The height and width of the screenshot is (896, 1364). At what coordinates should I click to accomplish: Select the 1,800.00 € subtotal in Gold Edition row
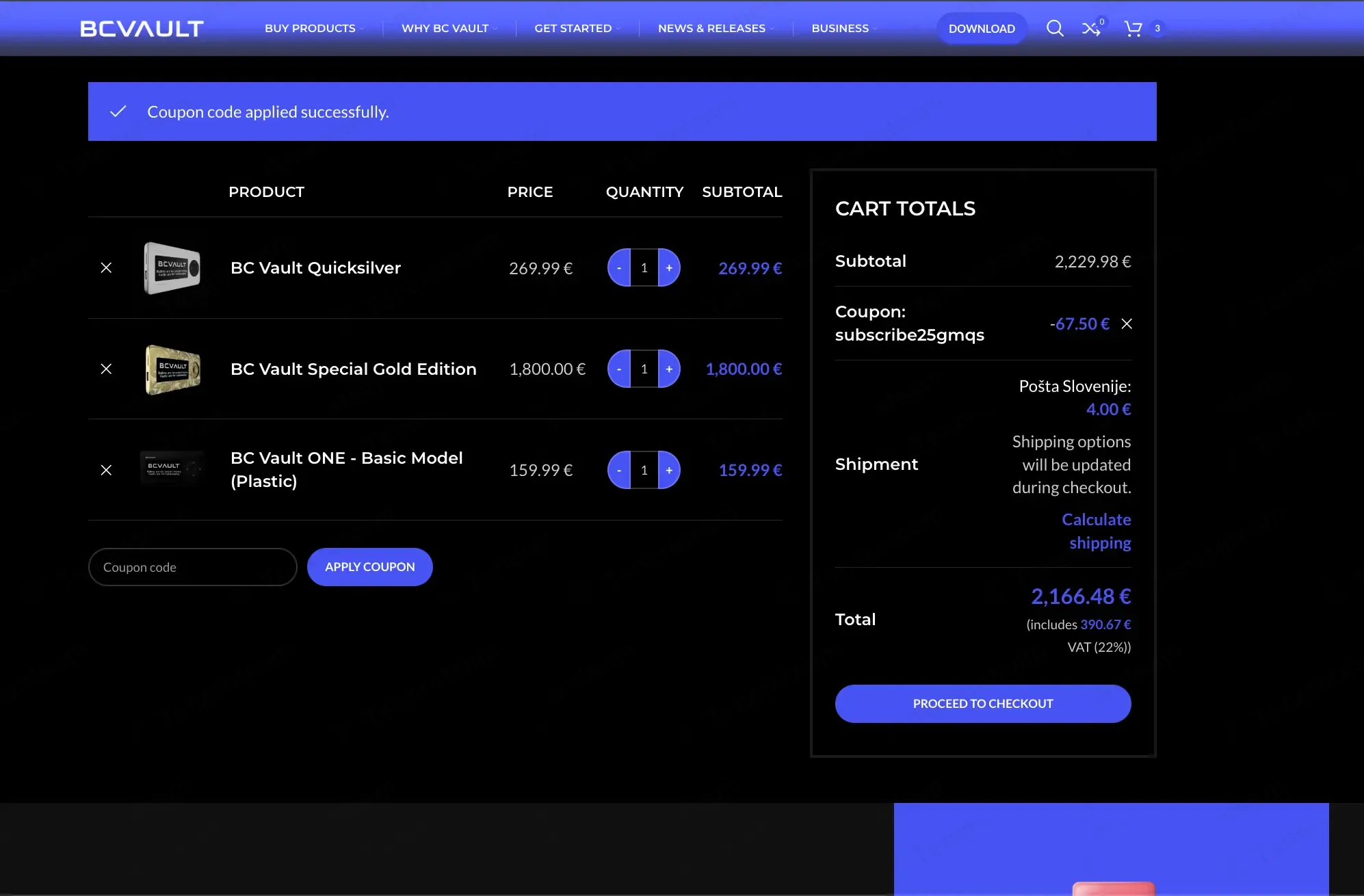coord(744,369)
